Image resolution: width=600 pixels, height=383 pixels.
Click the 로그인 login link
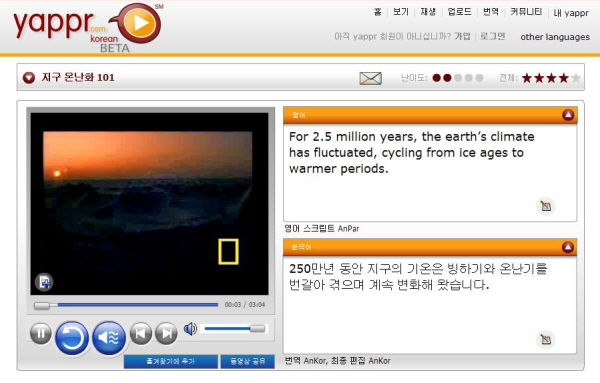tap(492, 37)
